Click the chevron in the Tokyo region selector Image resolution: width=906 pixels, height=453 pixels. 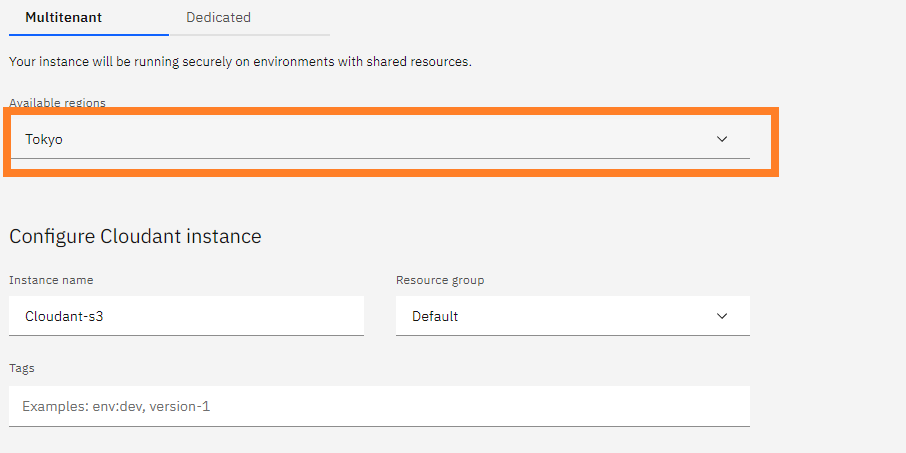point(722,139)
